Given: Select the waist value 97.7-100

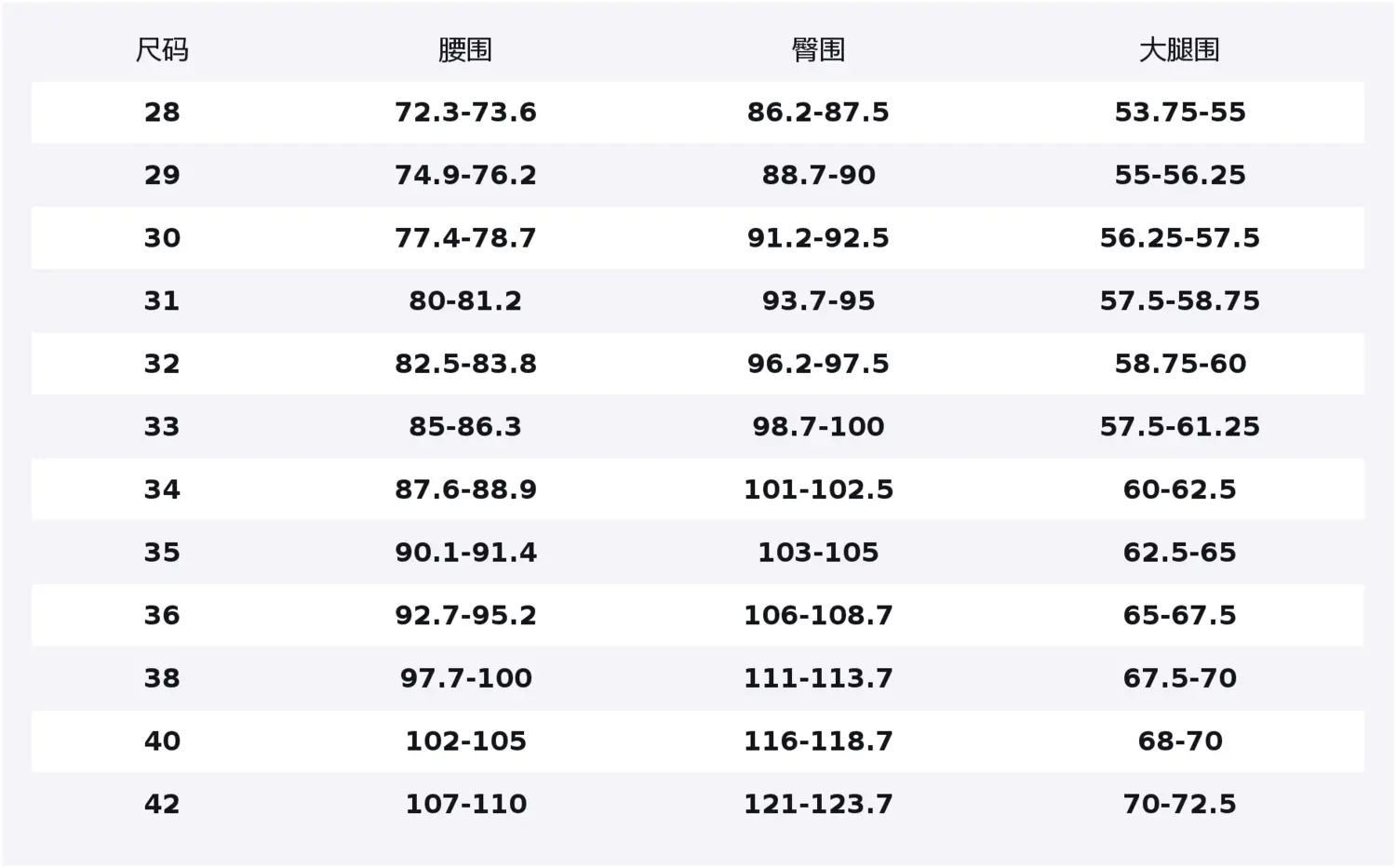Looking at the screenshot, I should [x=465, y=678].
